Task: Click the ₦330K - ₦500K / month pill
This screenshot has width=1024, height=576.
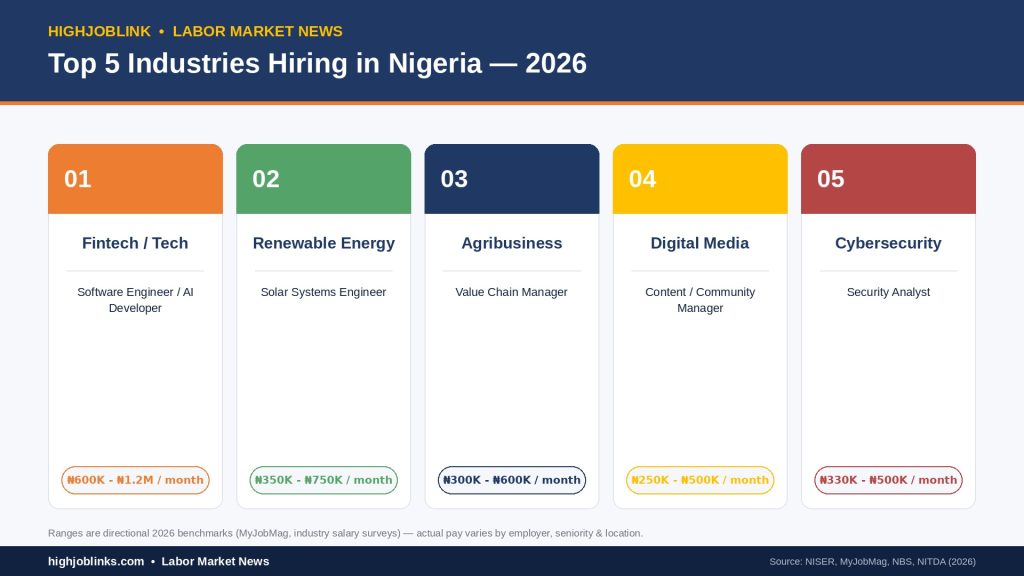Action: pos(888,480)
